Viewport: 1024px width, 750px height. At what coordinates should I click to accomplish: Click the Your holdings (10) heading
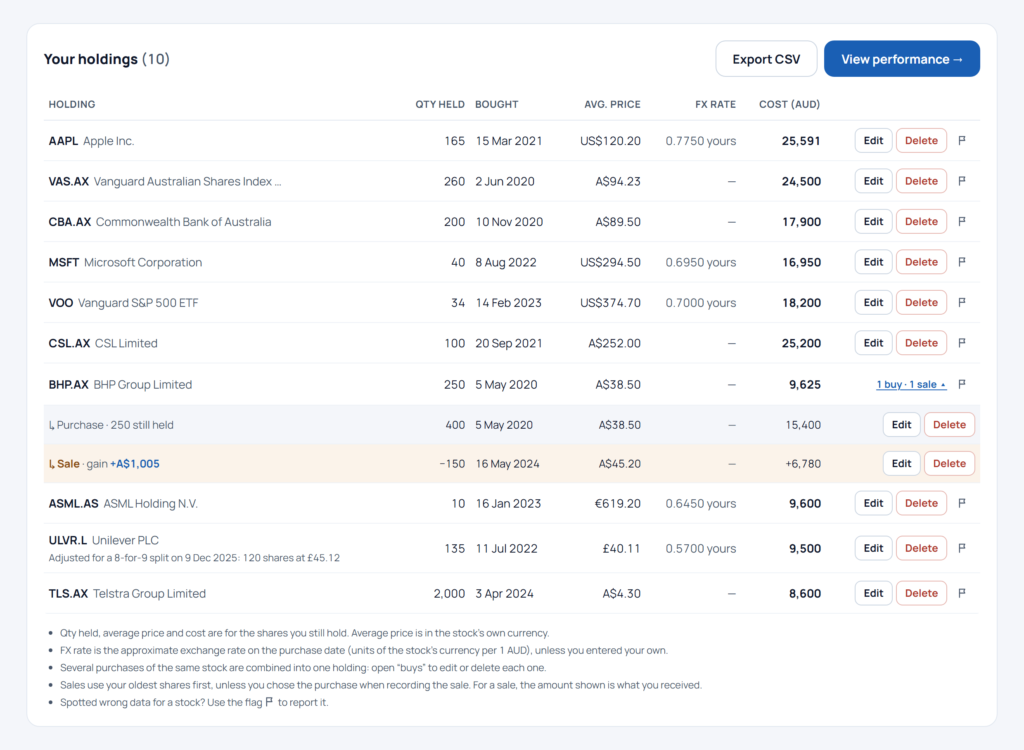pyautogui.click(x=106, y=59)
